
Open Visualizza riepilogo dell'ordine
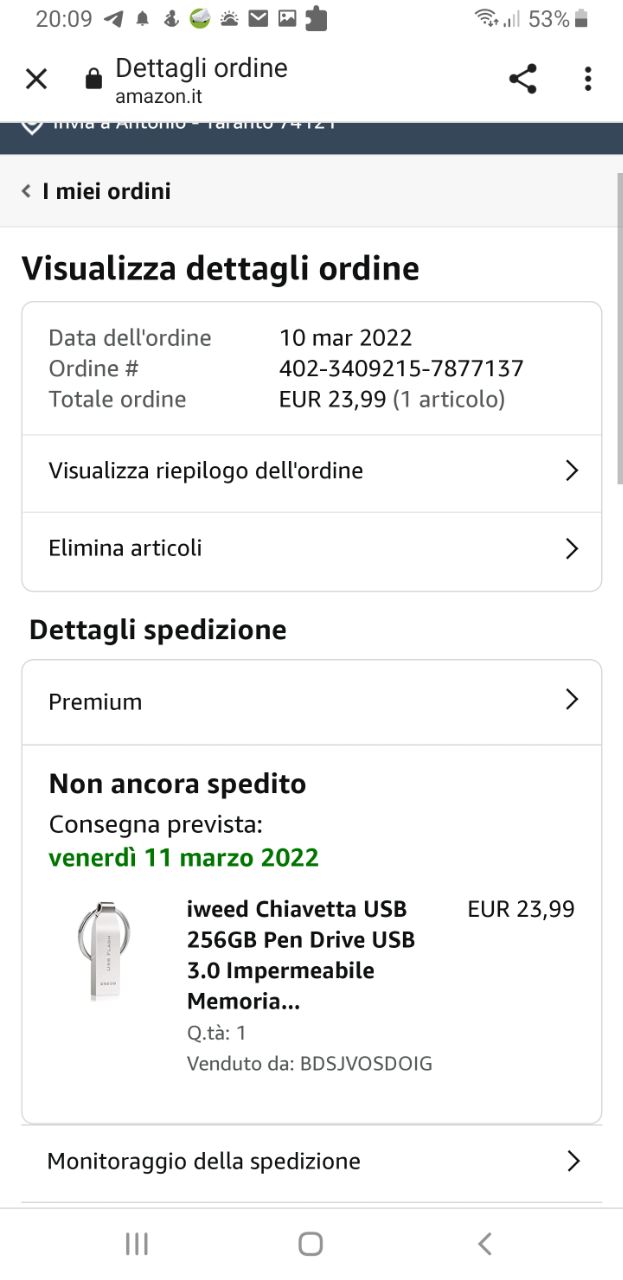coord(311,471)
